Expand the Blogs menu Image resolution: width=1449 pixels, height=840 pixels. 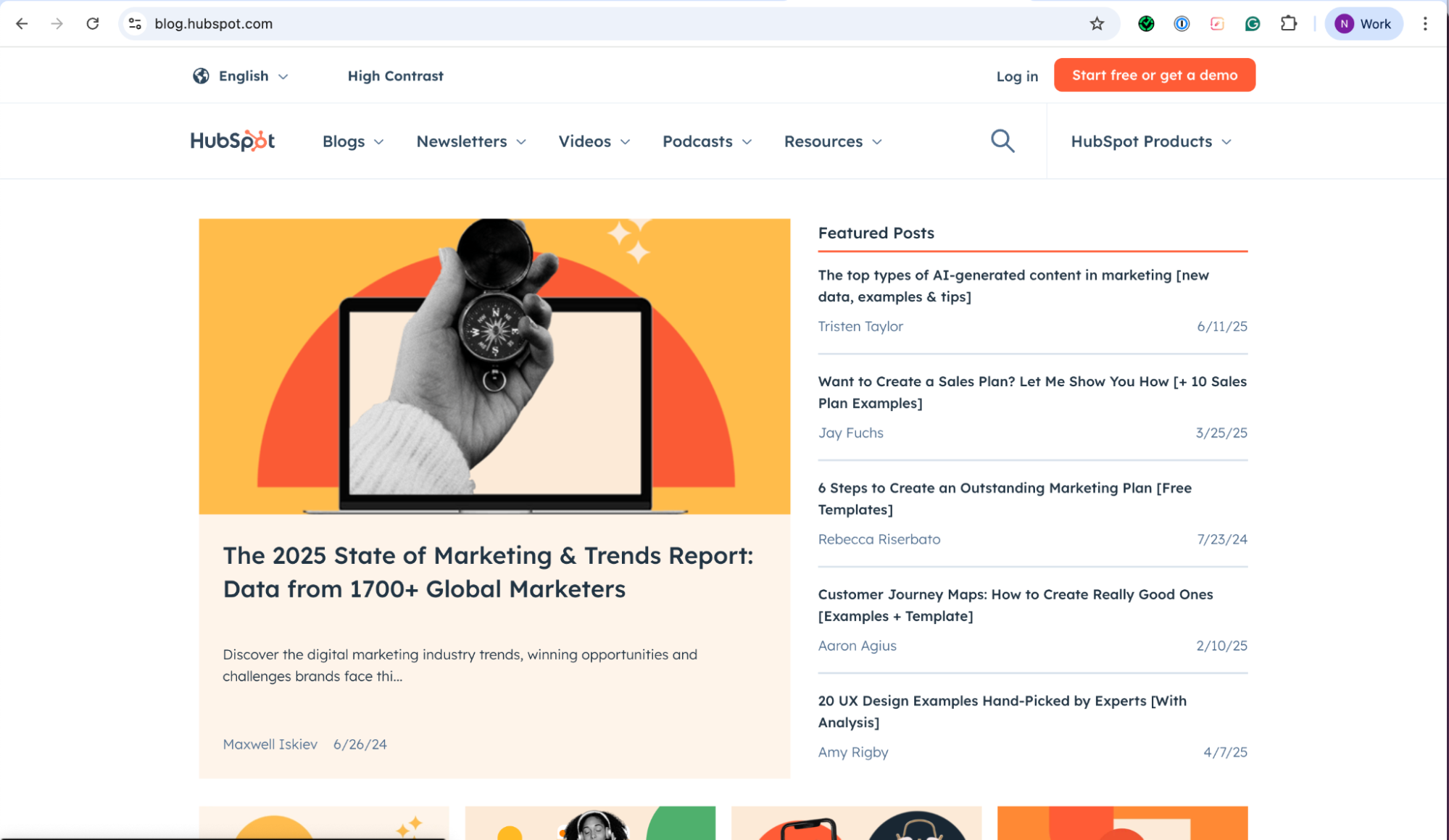tap(353, 141)
